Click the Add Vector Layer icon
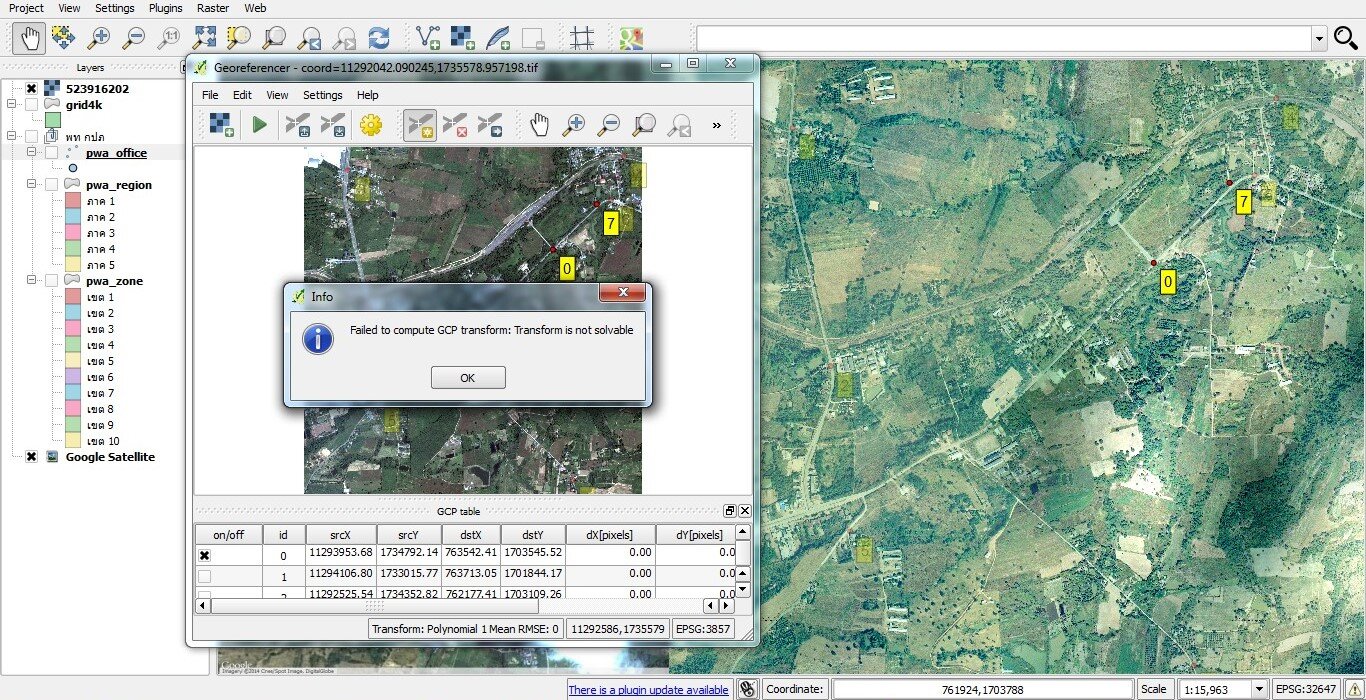Image resolution: width=1366 pixels, height=700 pixels. tap(428, 39)
